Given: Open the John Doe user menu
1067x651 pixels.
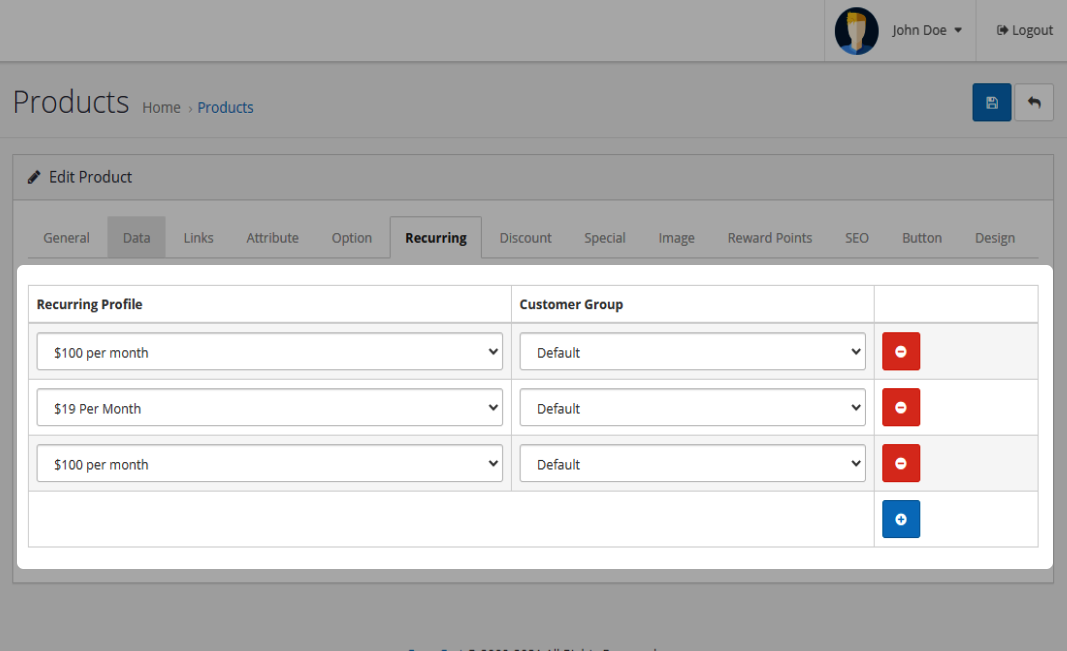Looking at the screenshot, I should (926, 31).
